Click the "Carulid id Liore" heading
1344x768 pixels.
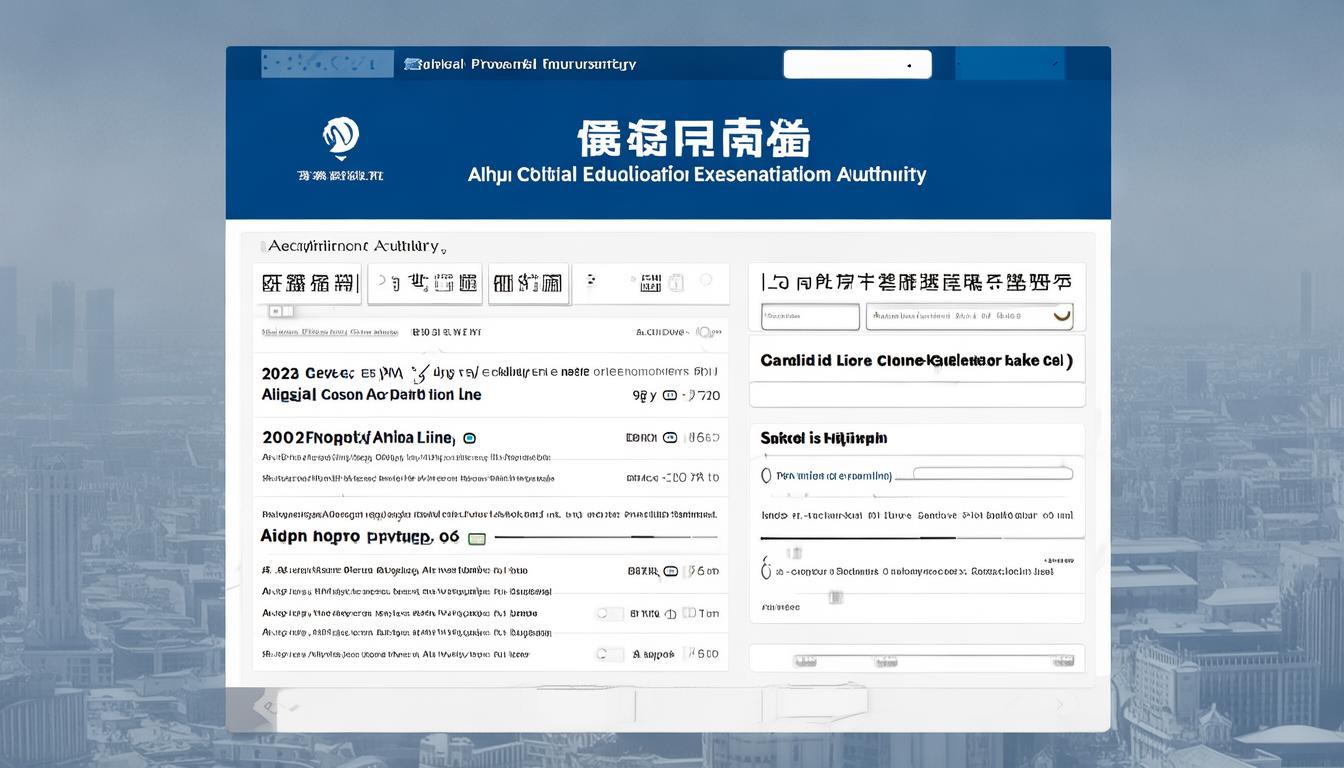(916, 361)
